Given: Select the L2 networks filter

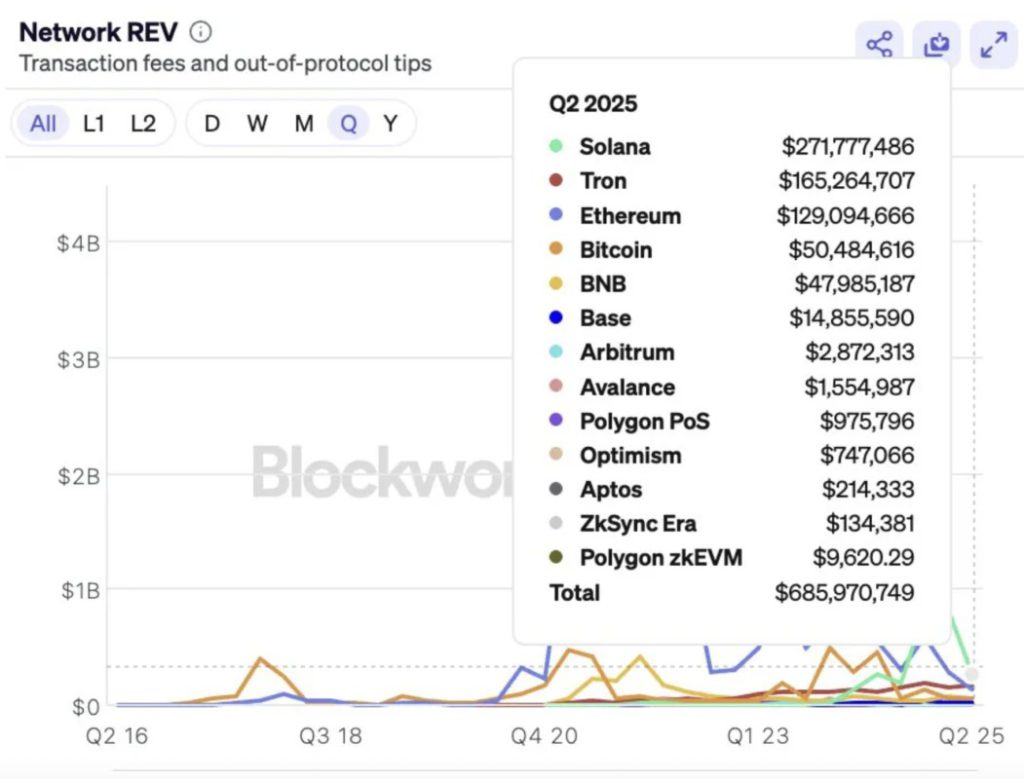Looking at the screenshot, I should [x=143, y=123].
